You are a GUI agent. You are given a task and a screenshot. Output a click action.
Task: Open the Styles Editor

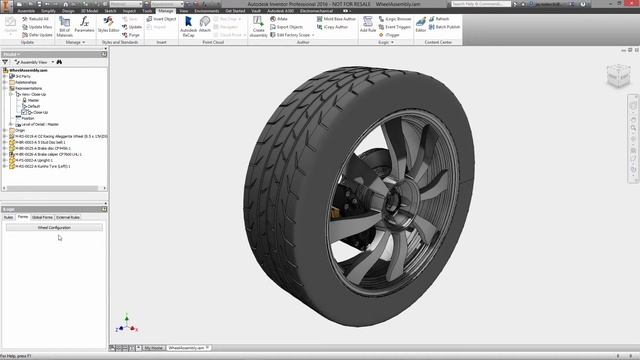click(x=109, y=25)
